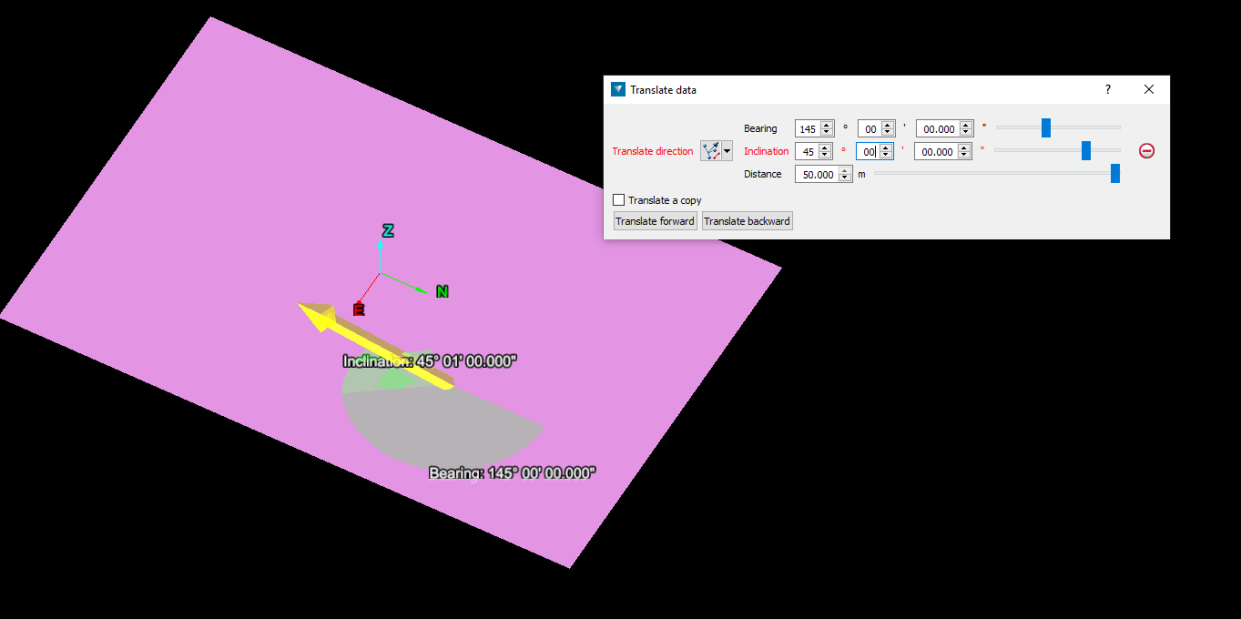The height and width of the screenshot is (619, 1241).
Task: Click the Distance value spinner arrows
Action: 845,174
